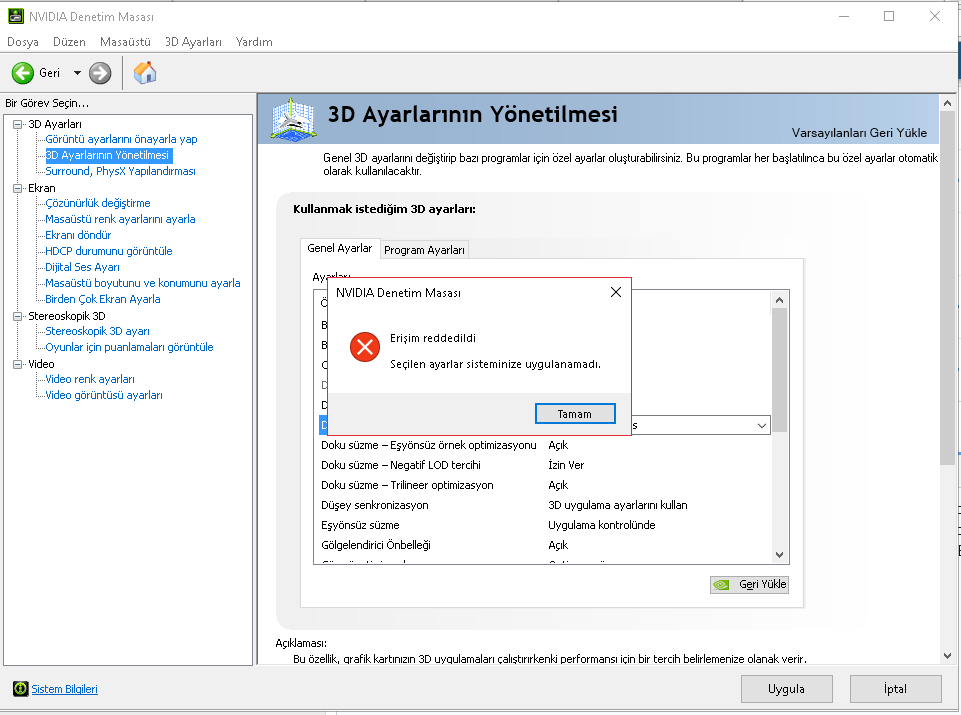Open the Dosya menu
This screenshot has height=715, width=961.
click(23, 42)
